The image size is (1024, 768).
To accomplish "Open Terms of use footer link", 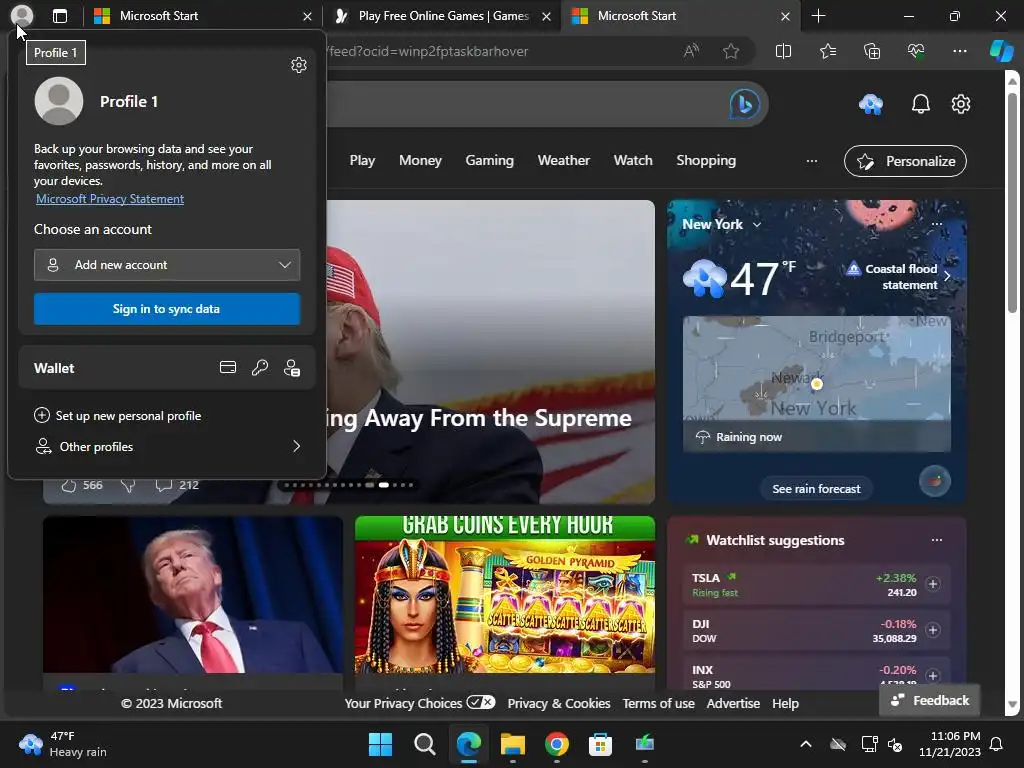I will [x=658, y=703].
